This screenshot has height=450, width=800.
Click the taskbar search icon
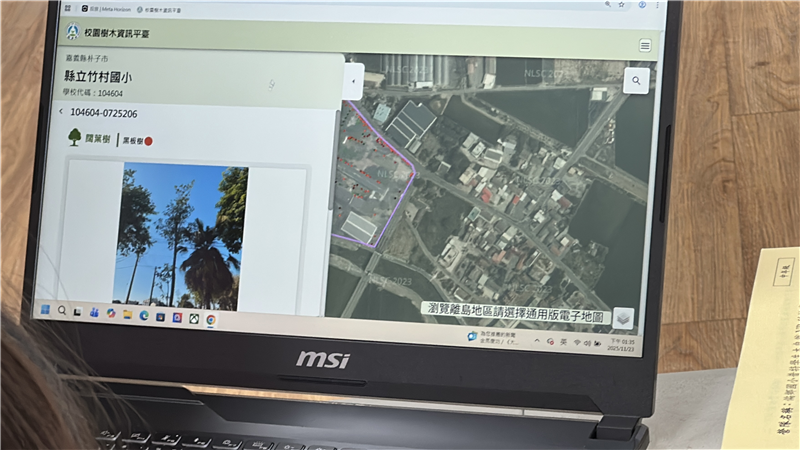click(x=62, y=312)
